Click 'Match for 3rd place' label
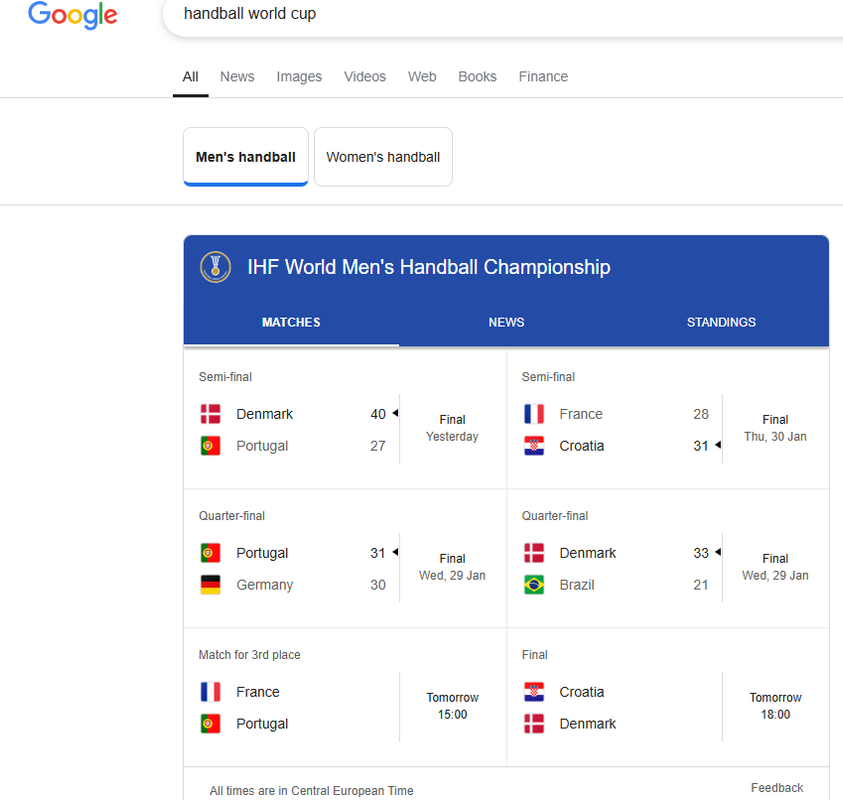 pos(249,655)
